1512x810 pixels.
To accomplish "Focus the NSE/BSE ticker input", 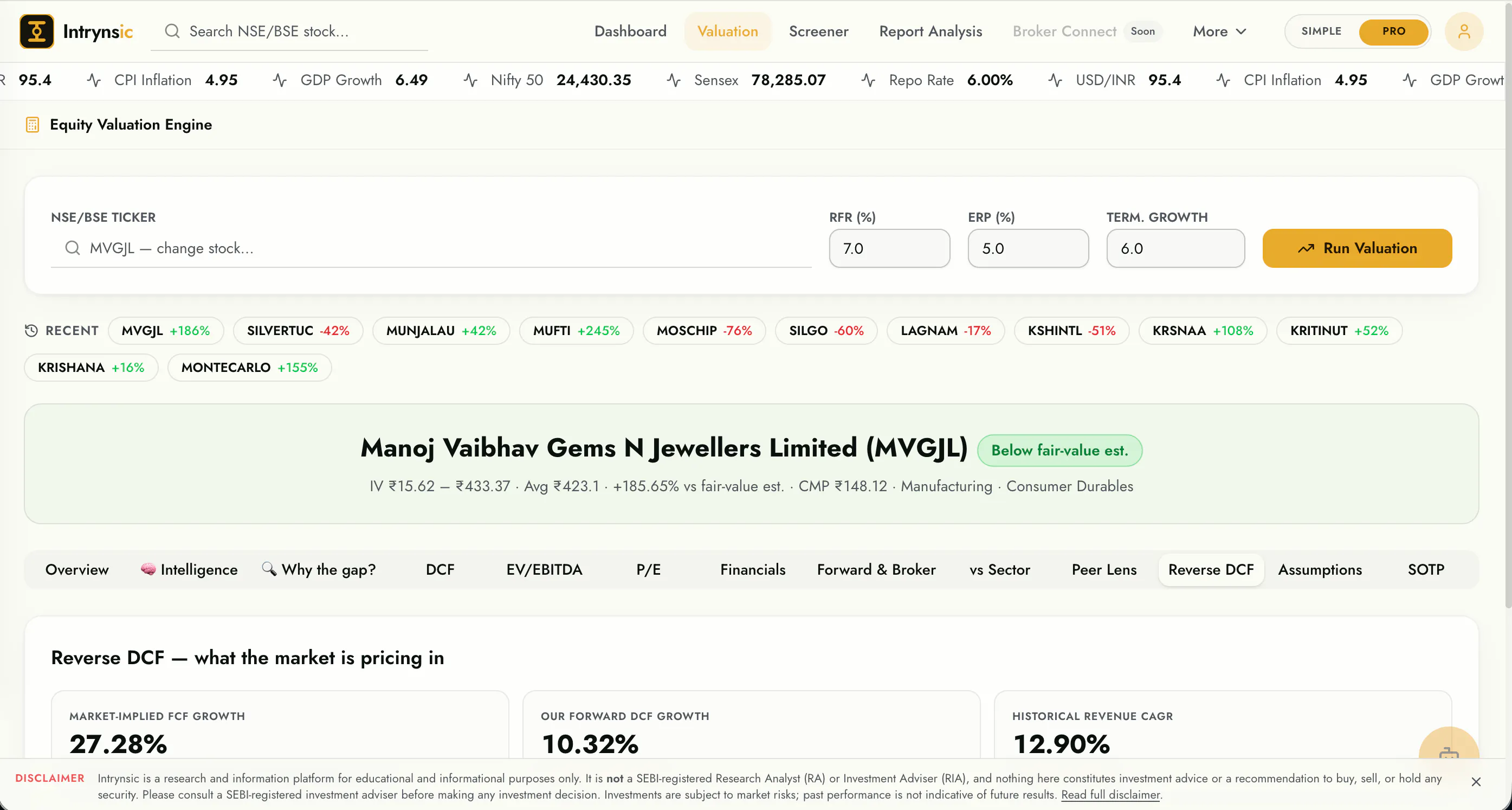I will point(431,248).
